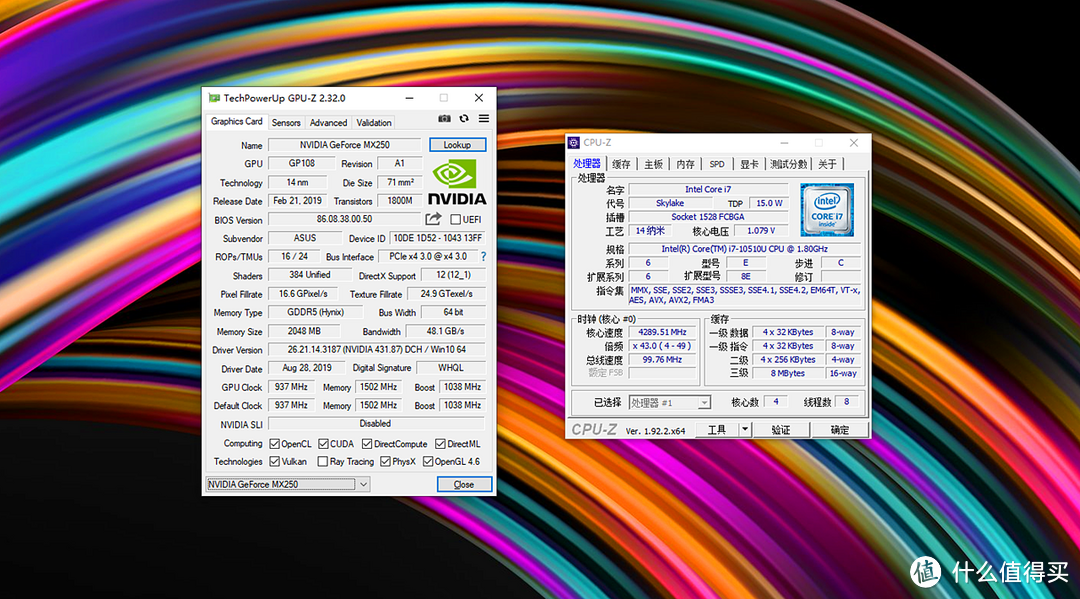1080x599 pixels.
Task: Click the 验证 button in CPU-Z
Action: (781, 430)
